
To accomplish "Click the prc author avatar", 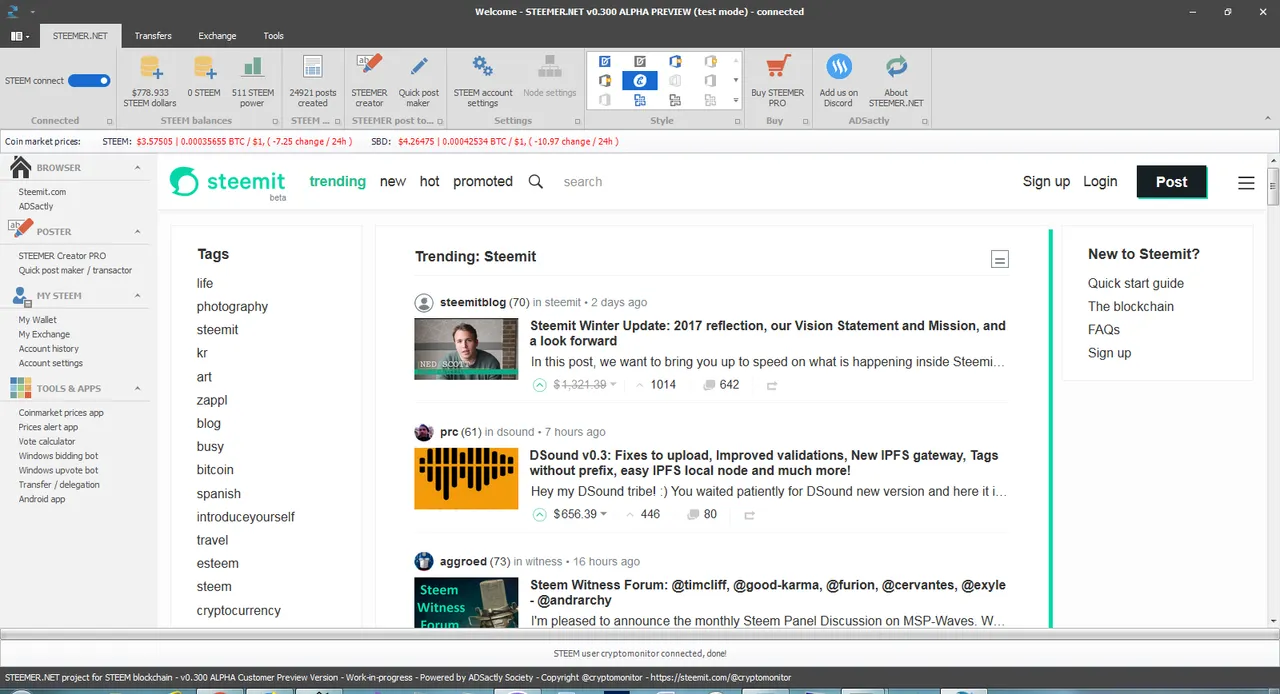I will click(x=424, y=432).
